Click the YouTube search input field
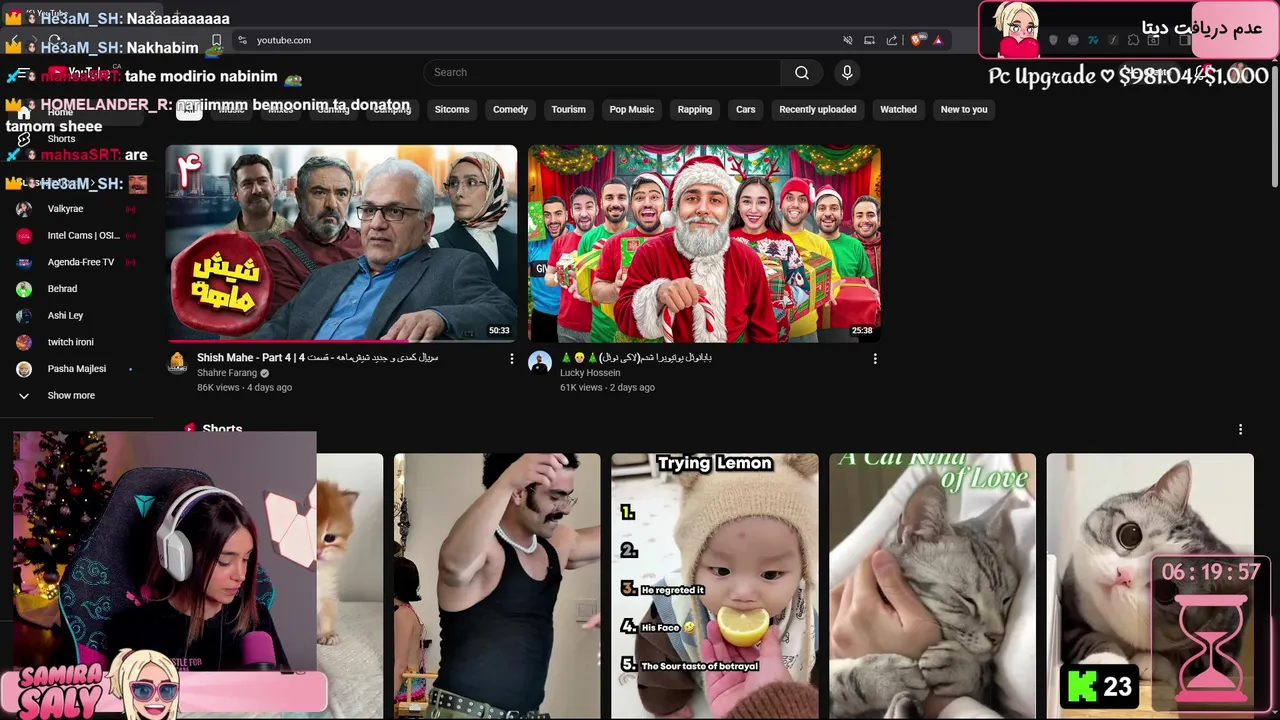Image resolution: width=1280 pixels, height=720 pixels. pos(602,72)
